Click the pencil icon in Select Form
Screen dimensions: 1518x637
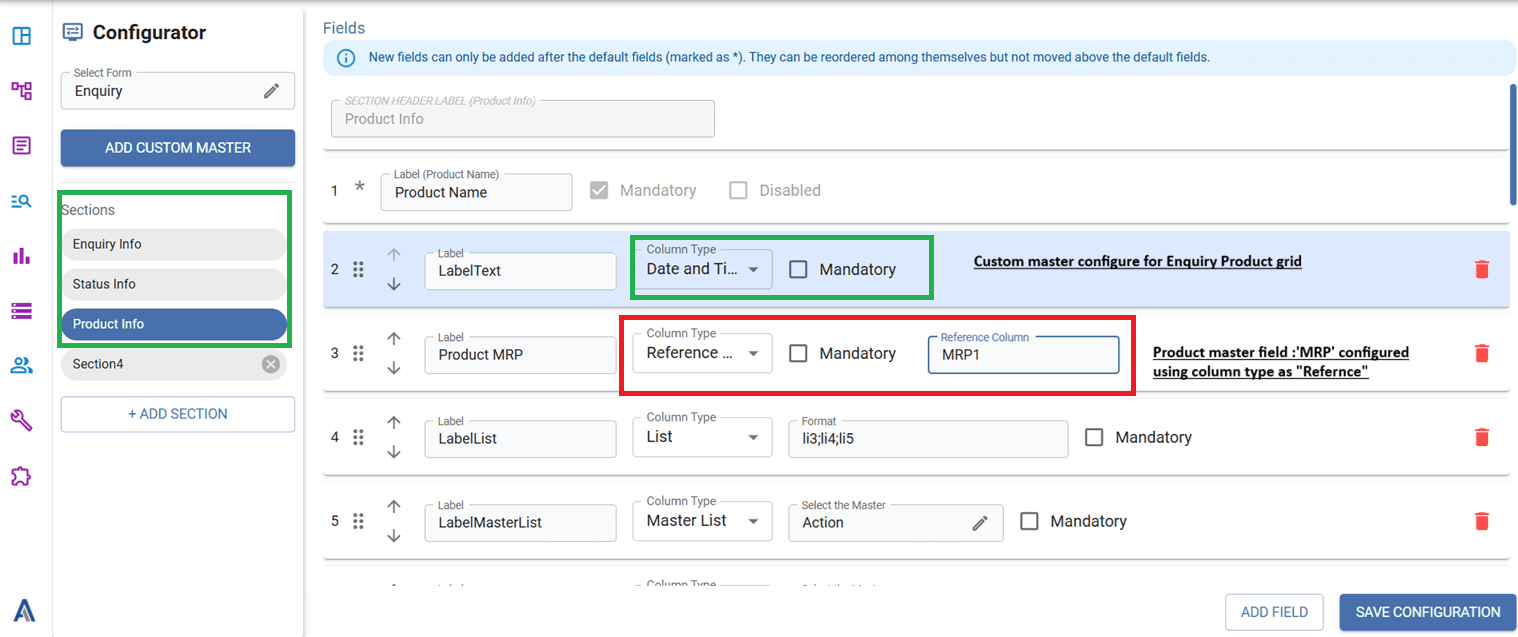[272, 91]
